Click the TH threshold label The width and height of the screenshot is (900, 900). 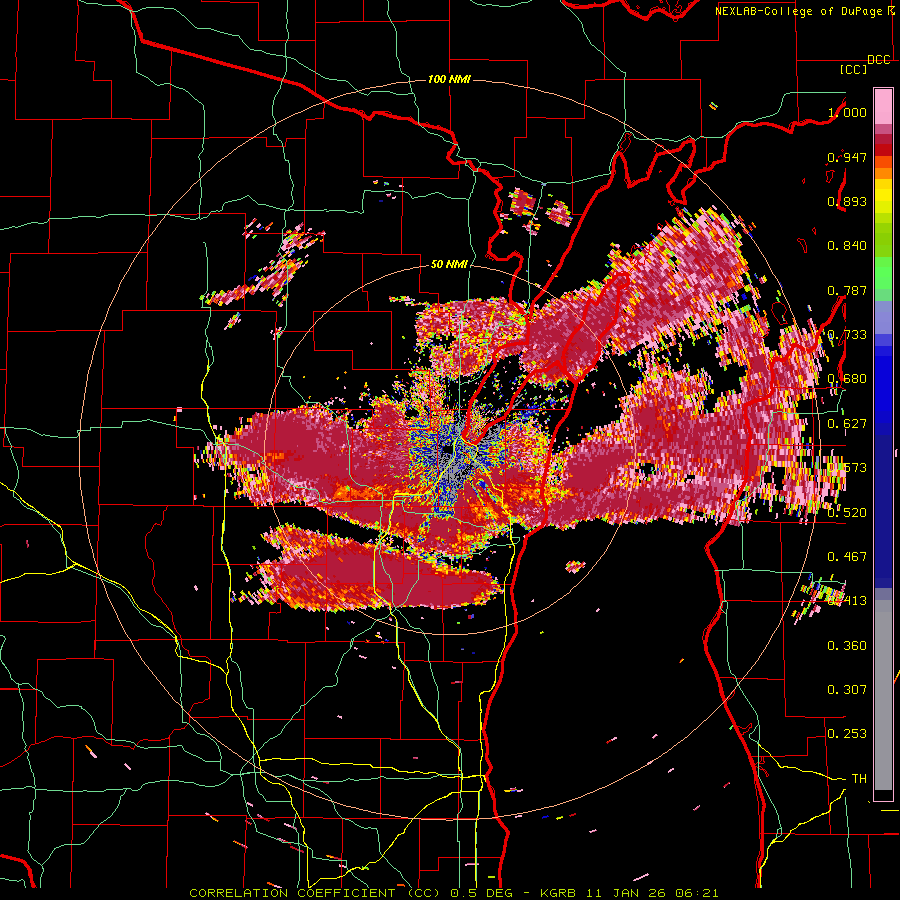(x=859, y=778)
